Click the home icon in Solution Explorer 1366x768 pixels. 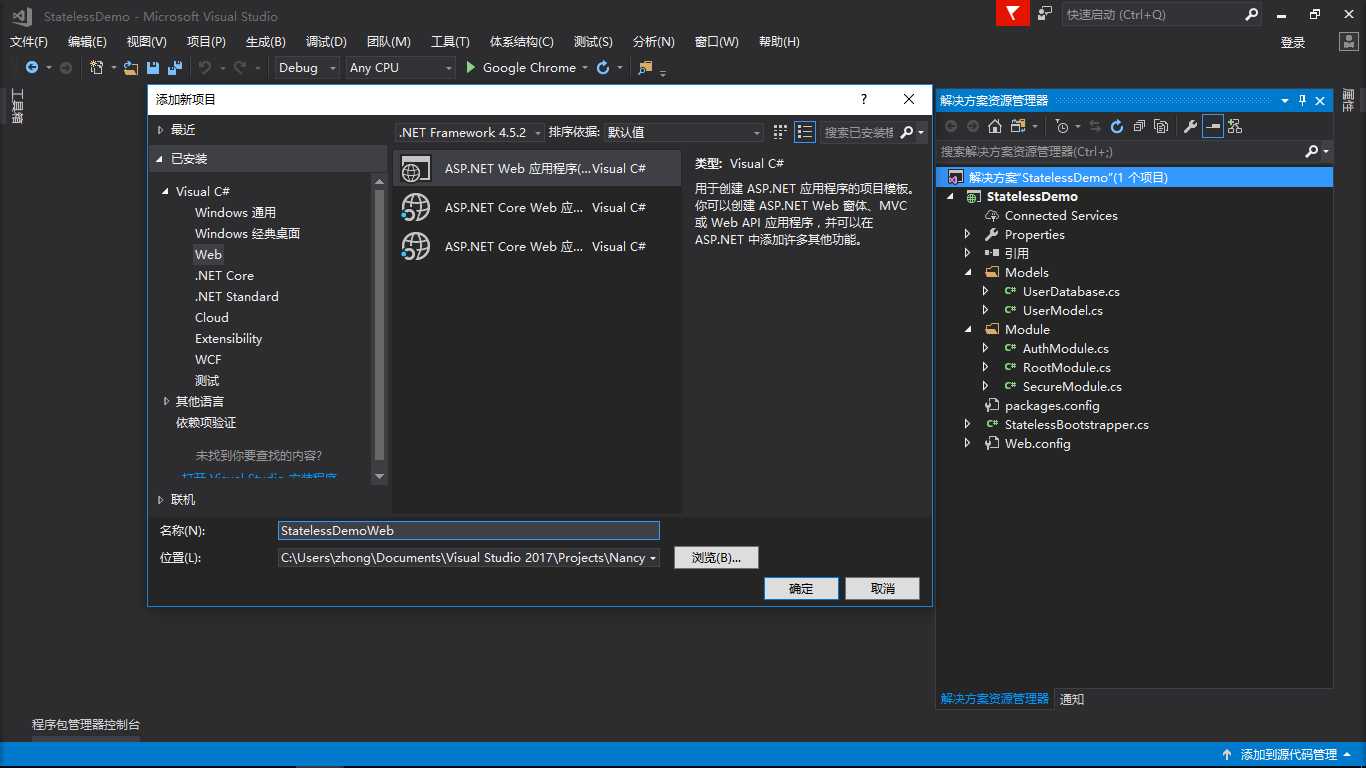coord(995,126)
